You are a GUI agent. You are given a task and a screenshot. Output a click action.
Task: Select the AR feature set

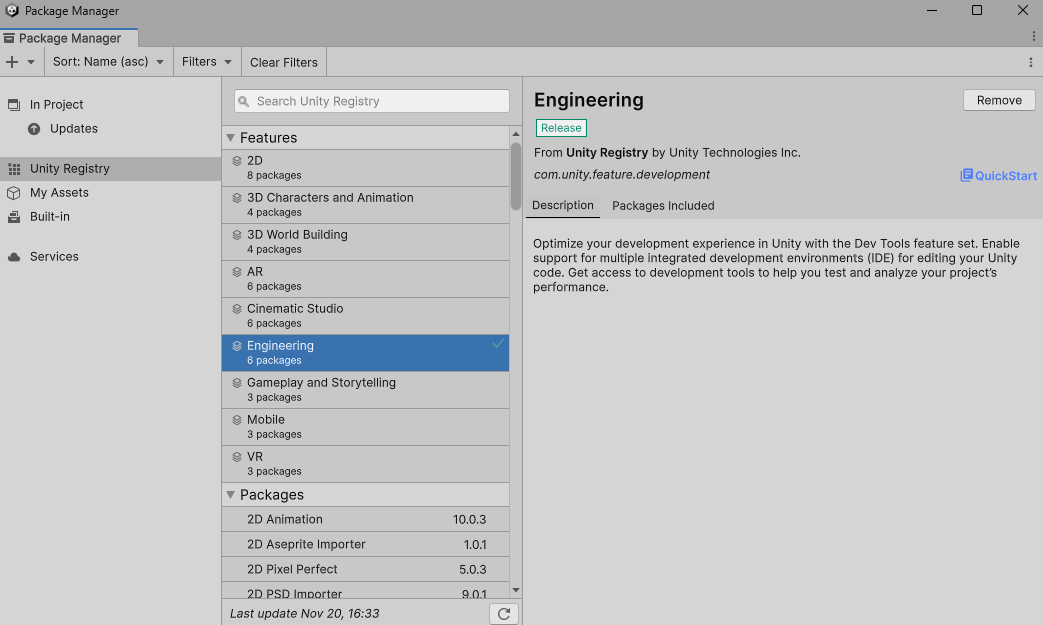tap(366, 279)
